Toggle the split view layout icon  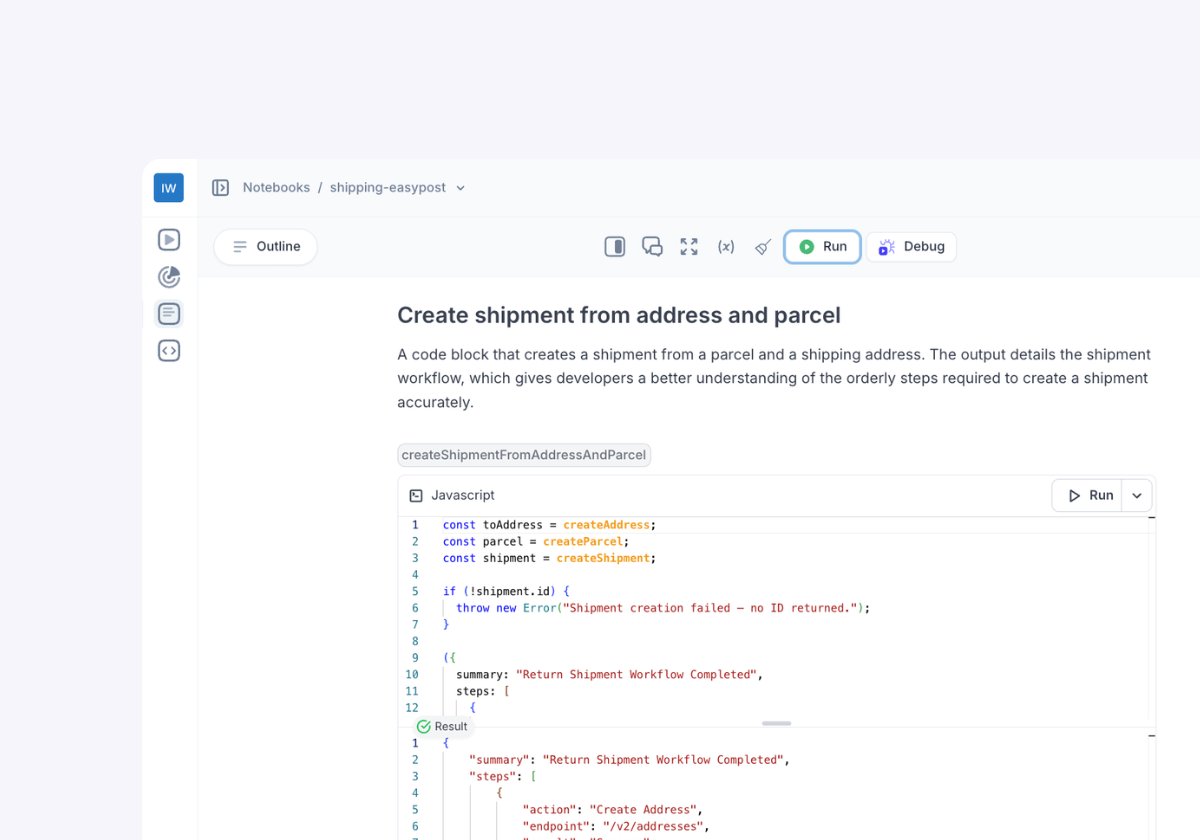pyautogui.click(x=615, y=247)
